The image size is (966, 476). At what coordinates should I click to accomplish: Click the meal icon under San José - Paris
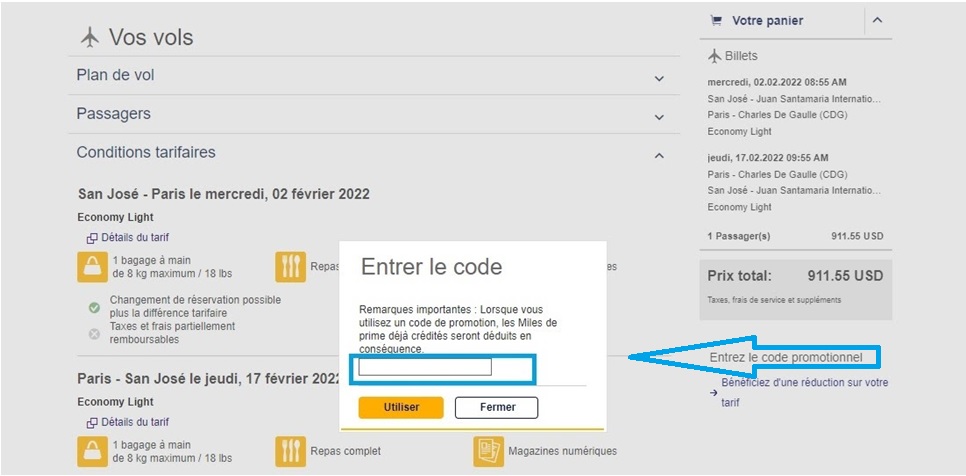(291, 267)
